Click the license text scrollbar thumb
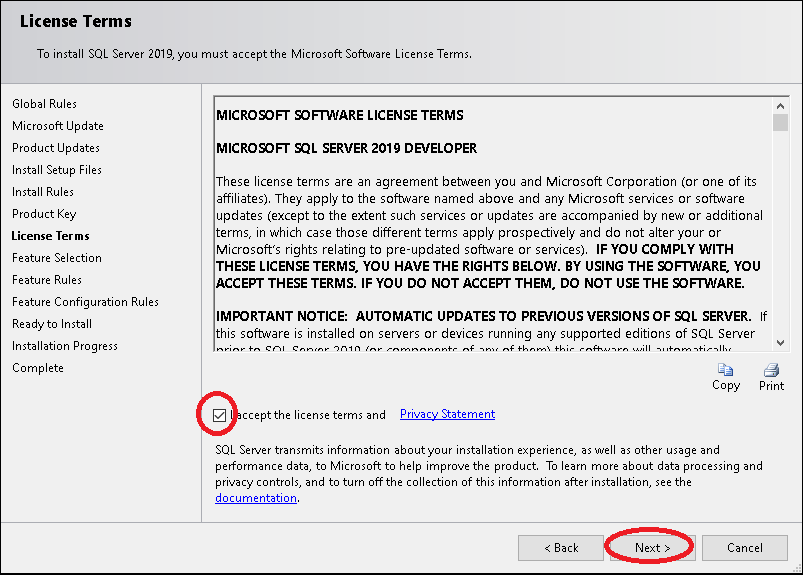Viewport: 803px width, 575px height. click(780, 123)
